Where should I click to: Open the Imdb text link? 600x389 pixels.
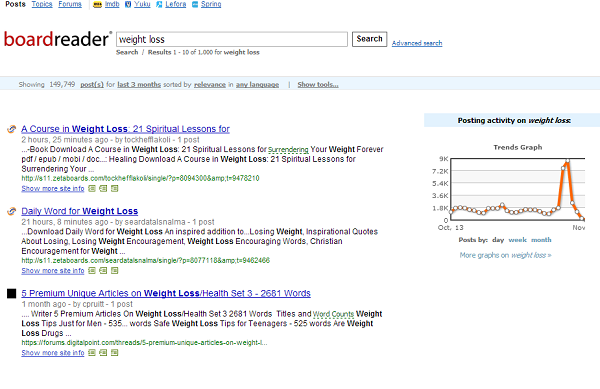click(112, 4)
